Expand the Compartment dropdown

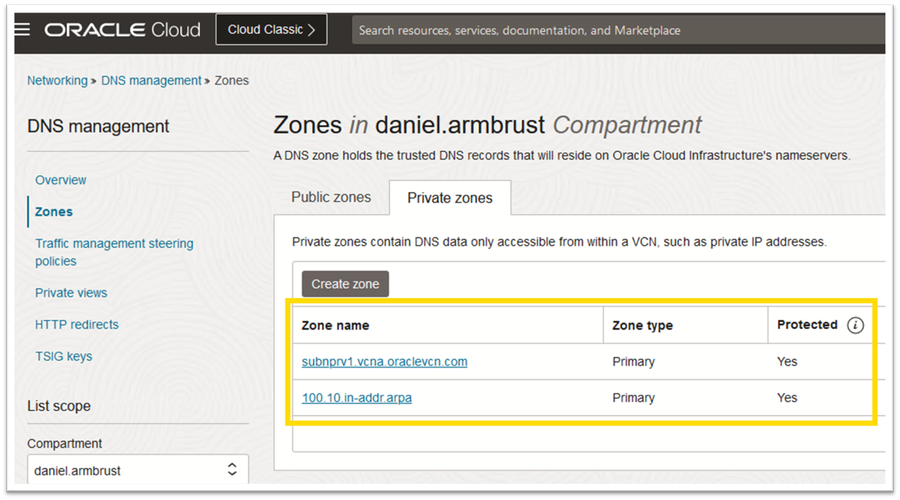137,468
